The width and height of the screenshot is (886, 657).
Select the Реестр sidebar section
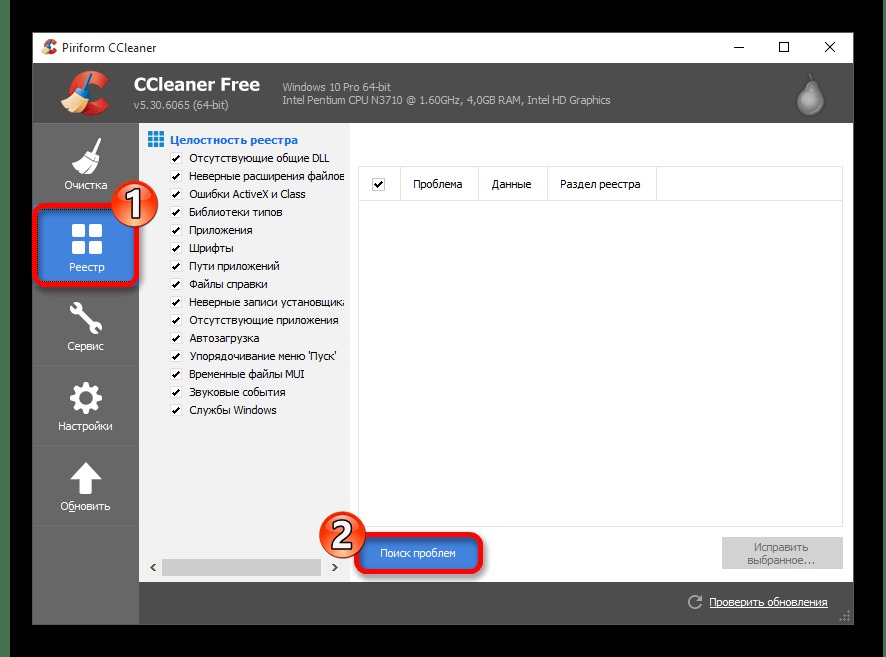click(x=85, y=246)
